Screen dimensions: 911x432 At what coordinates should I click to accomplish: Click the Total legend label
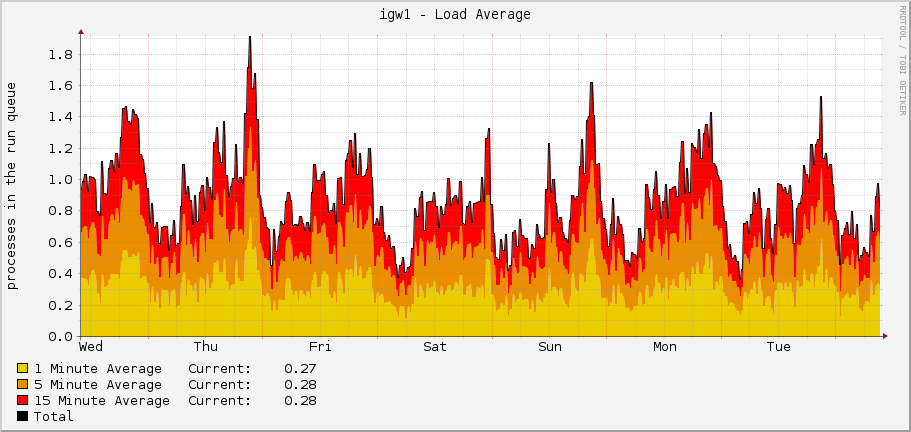(54, 416)
